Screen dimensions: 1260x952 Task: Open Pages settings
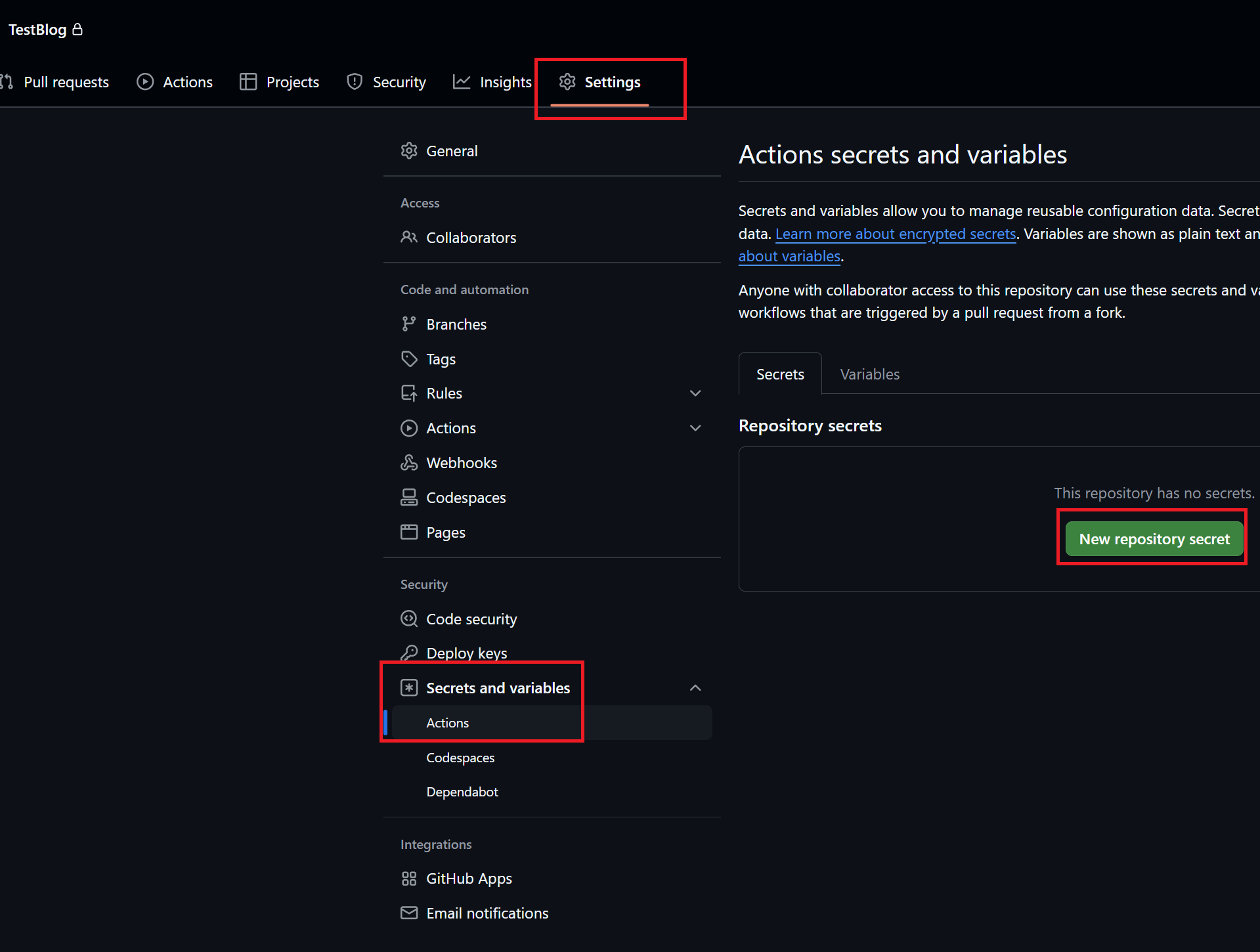point(552,532)
